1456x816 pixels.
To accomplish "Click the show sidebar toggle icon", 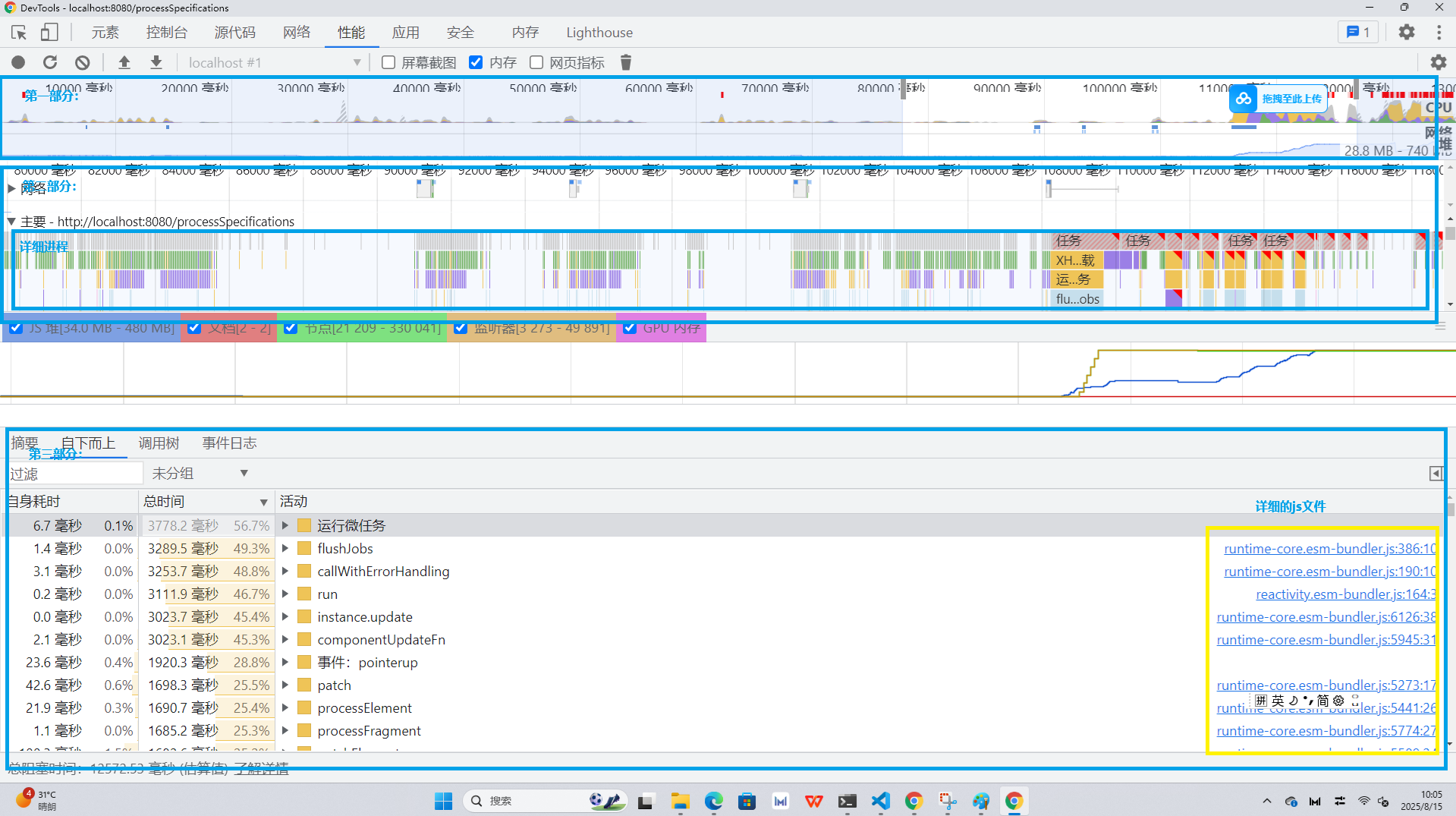I will click(1436, 474).
